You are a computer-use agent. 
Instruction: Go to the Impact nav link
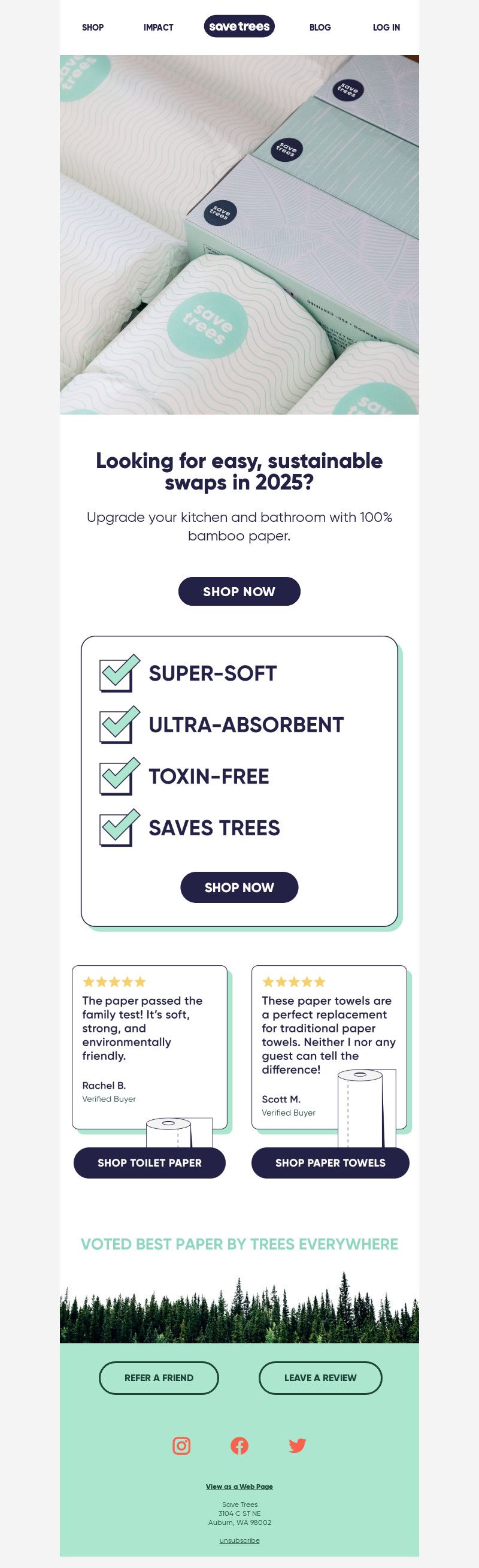click(x=158, y=28)
